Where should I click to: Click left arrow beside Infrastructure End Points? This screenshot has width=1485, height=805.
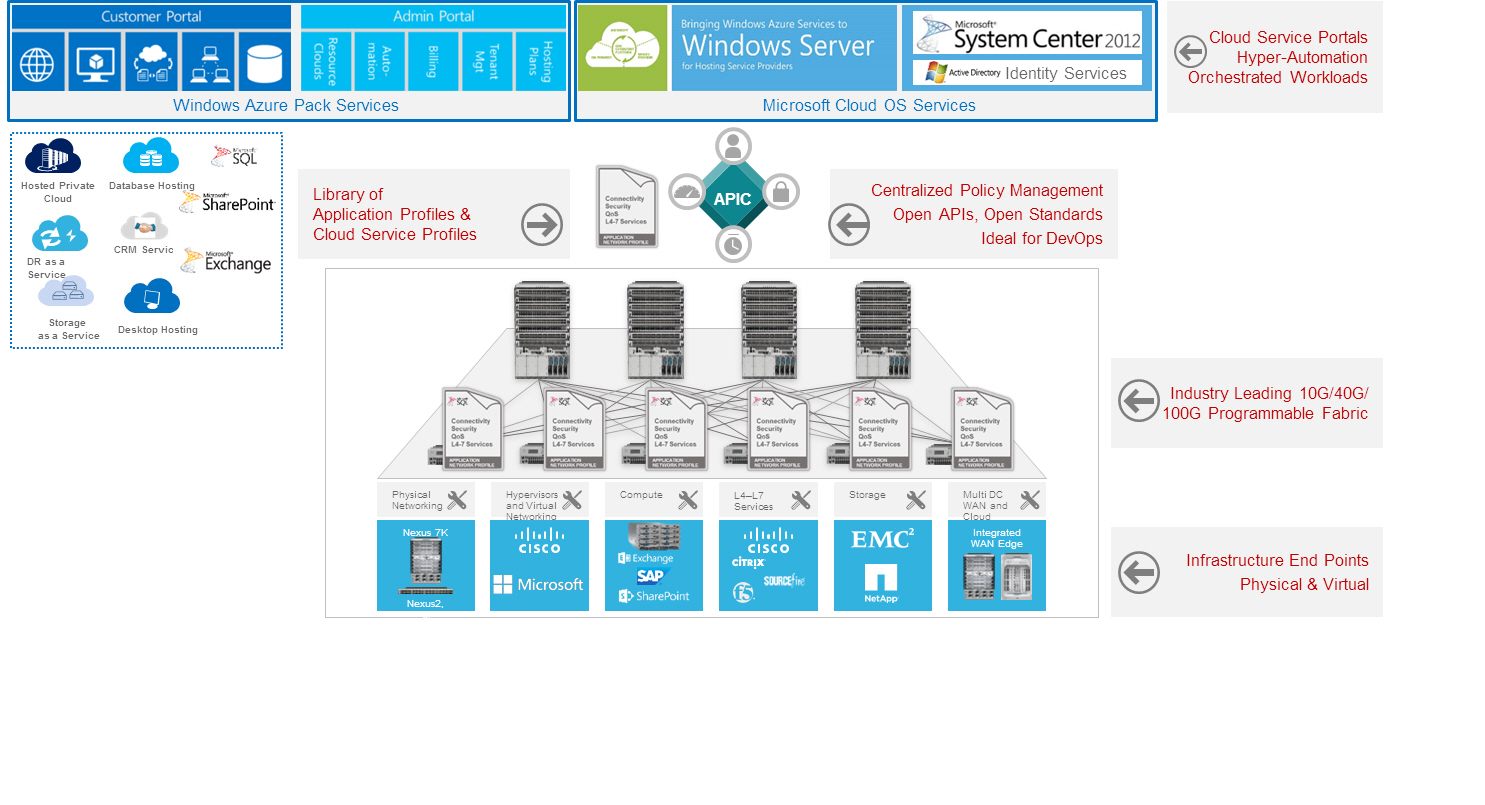coord(1138,573)
